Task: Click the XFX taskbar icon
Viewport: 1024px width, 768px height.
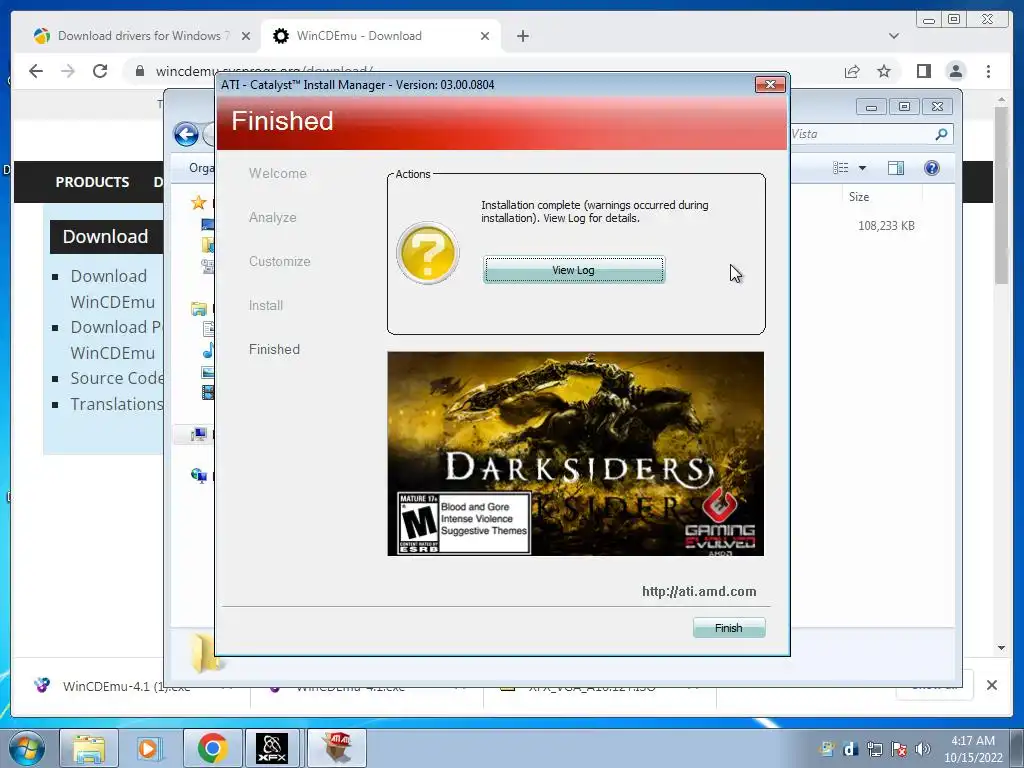Action: 272,748
